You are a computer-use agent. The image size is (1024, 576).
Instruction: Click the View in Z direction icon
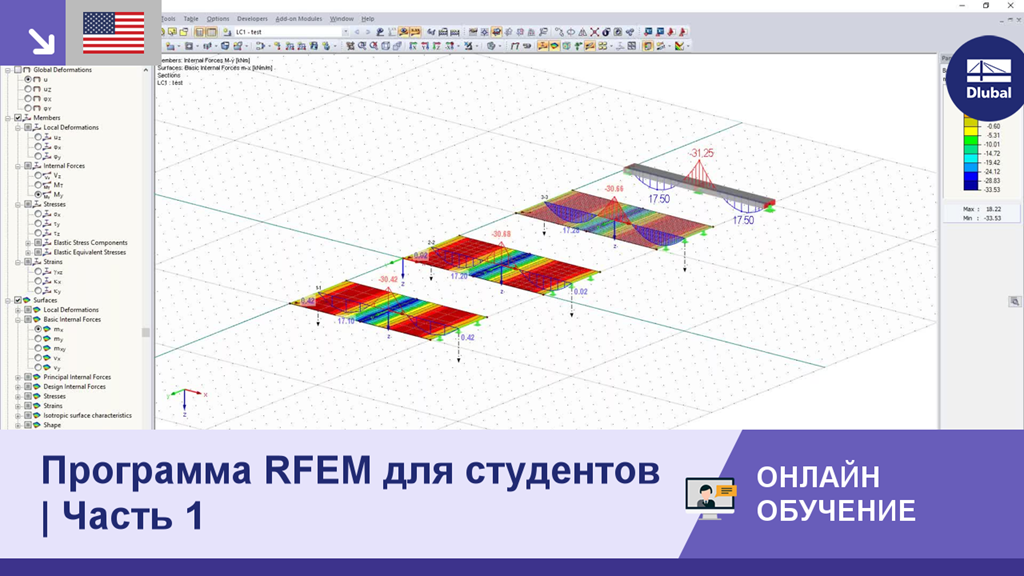click(x=436, y=46)
